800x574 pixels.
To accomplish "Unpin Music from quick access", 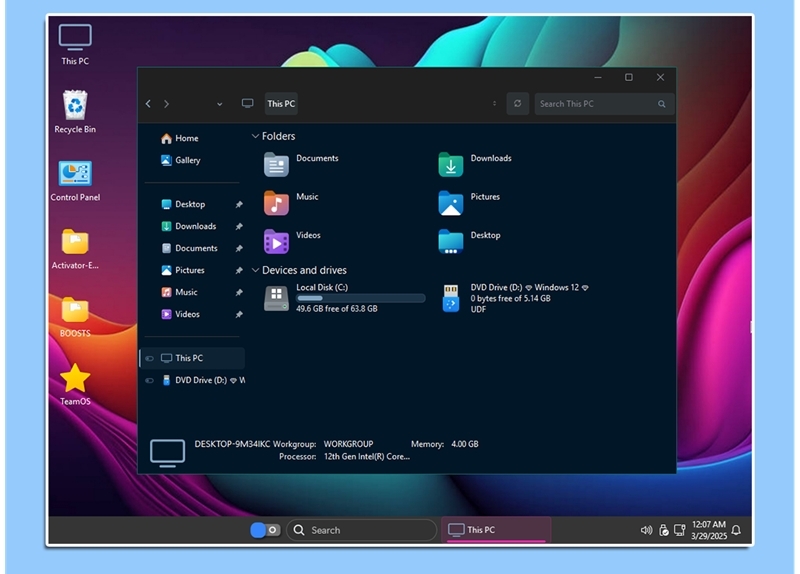I will 239,292.
